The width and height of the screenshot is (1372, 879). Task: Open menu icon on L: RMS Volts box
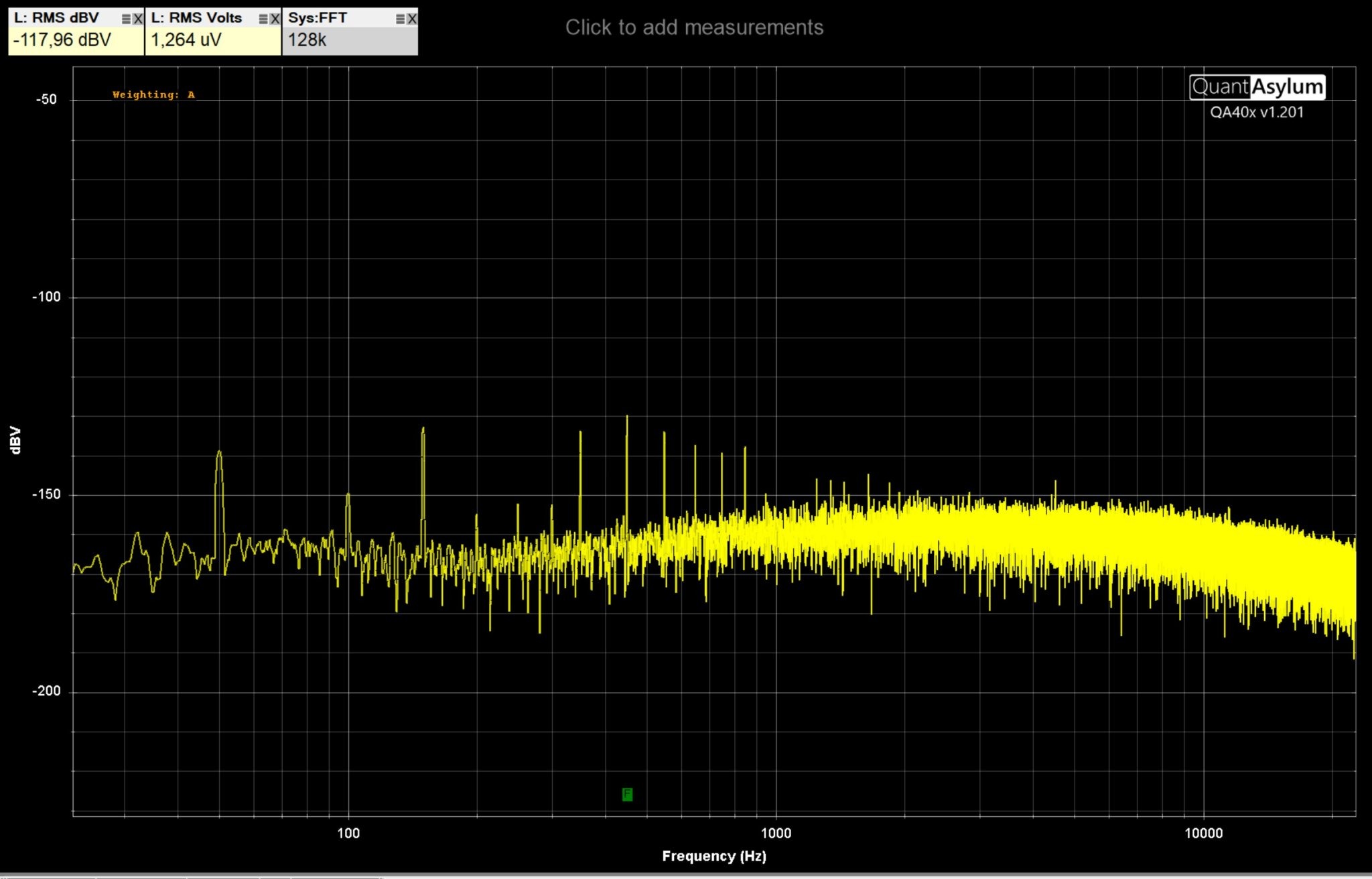coord(263,19)
